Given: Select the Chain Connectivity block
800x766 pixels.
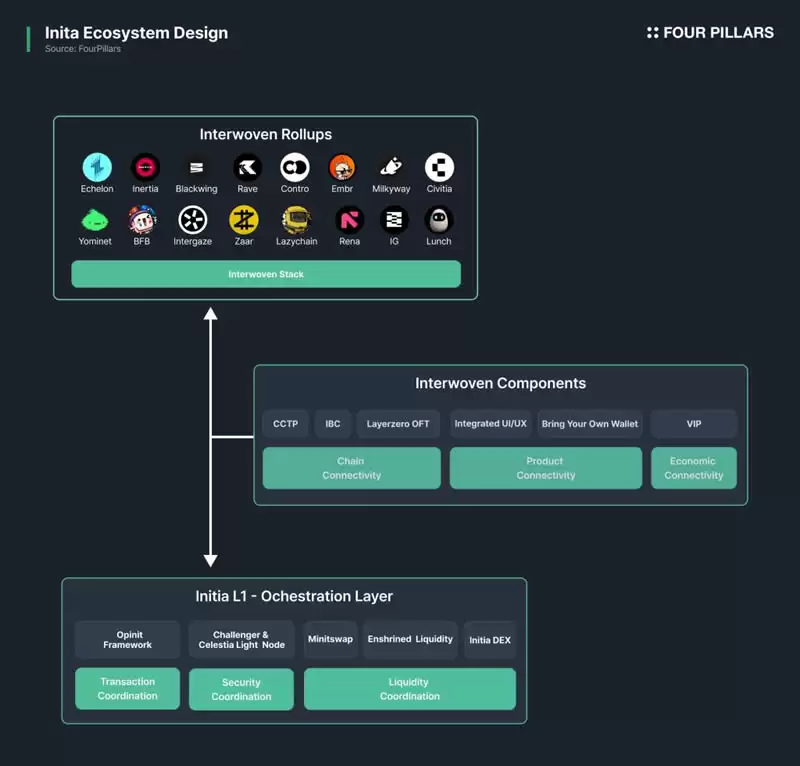Looking at the screenshot, I should (x=351, y=468).
